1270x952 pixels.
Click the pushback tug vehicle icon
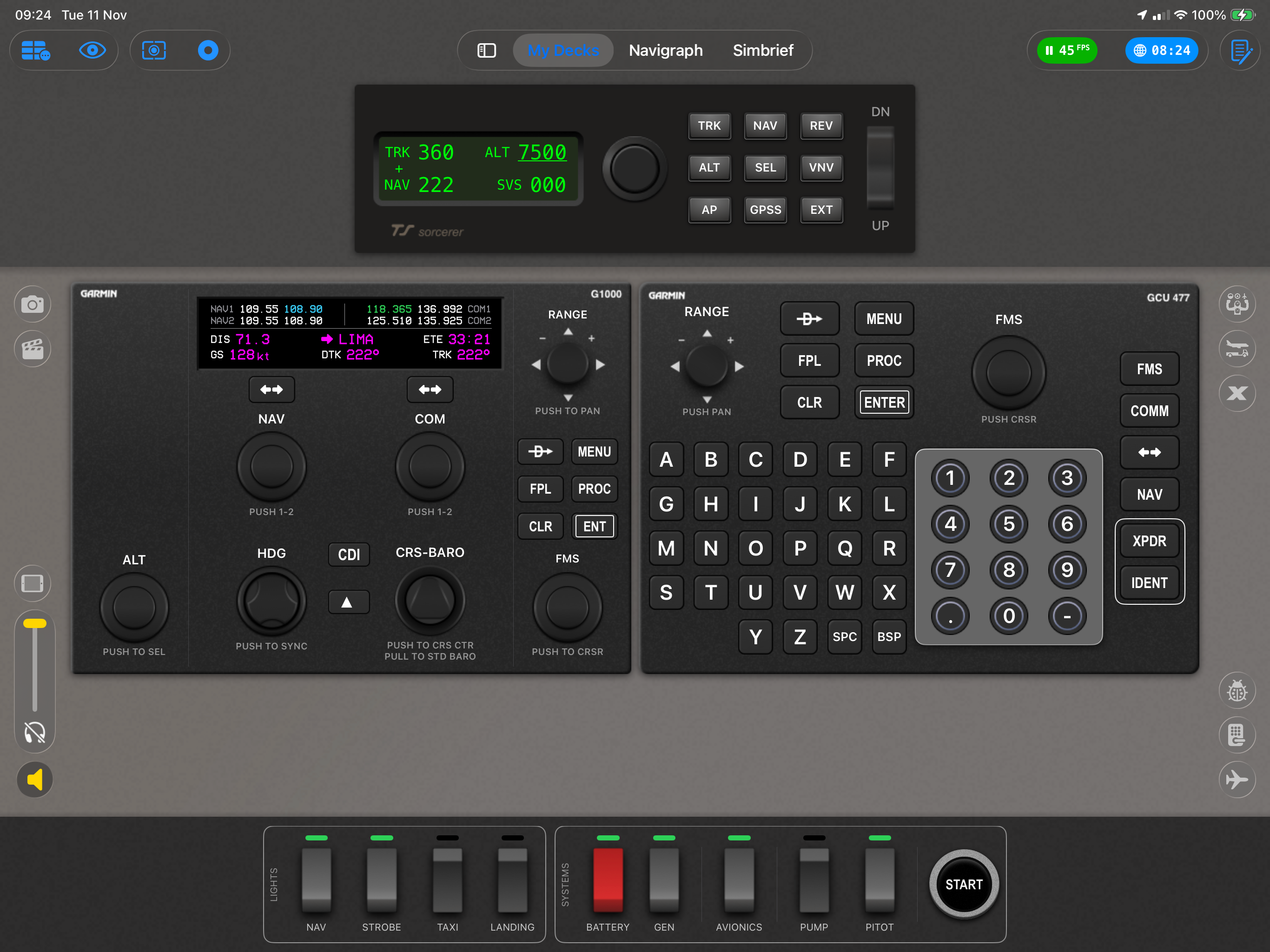click(1237, 349)
